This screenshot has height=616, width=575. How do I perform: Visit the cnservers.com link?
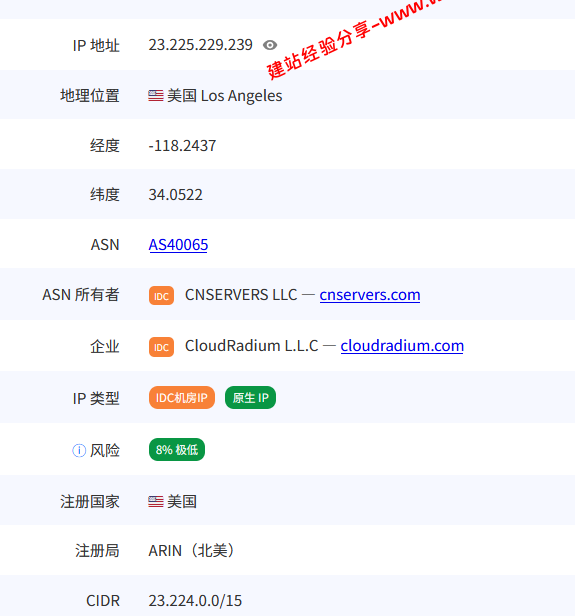(370, 295)
